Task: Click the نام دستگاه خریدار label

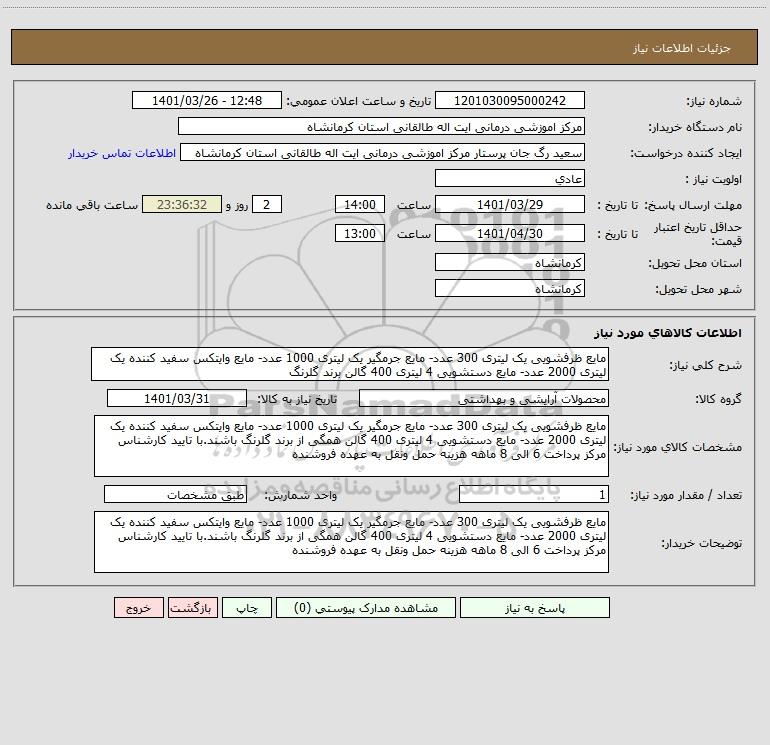Action: 695,127
